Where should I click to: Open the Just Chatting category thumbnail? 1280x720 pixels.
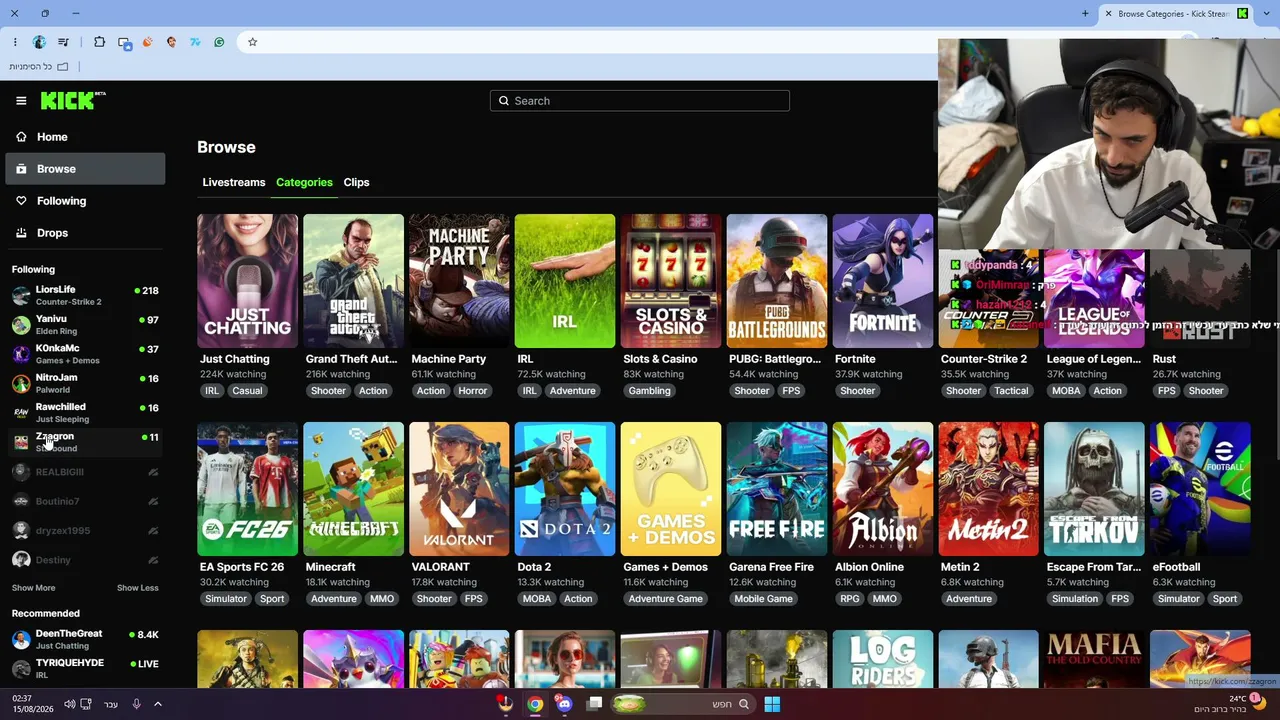[x=247, y=281]
